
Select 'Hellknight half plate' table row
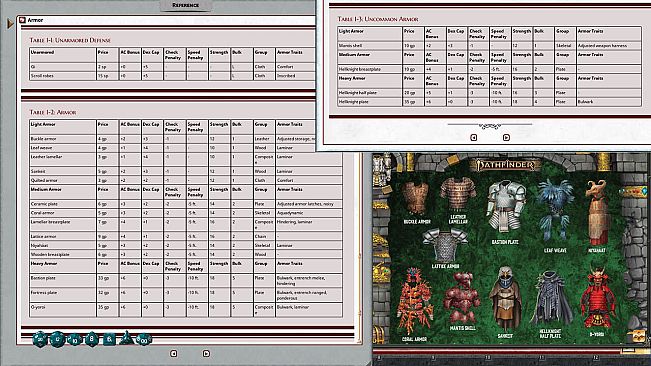[489, 93]
